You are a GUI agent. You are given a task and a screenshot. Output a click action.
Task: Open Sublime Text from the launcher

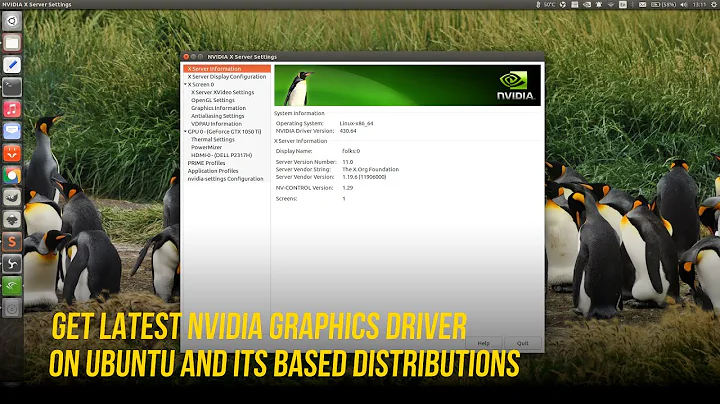(12, 241)
